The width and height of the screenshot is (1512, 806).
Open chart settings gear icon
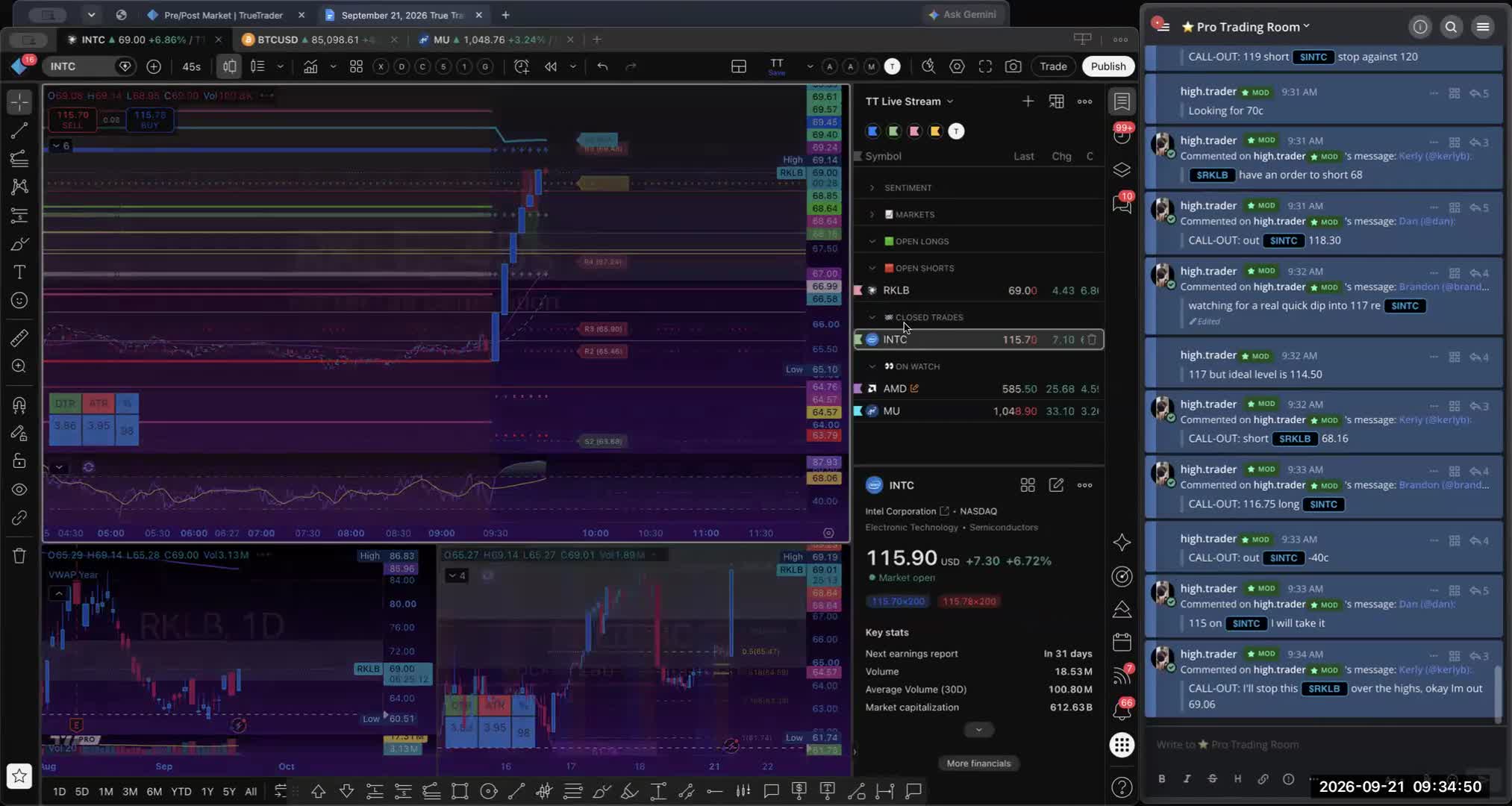pyautogui.click(x=957, y=66)
